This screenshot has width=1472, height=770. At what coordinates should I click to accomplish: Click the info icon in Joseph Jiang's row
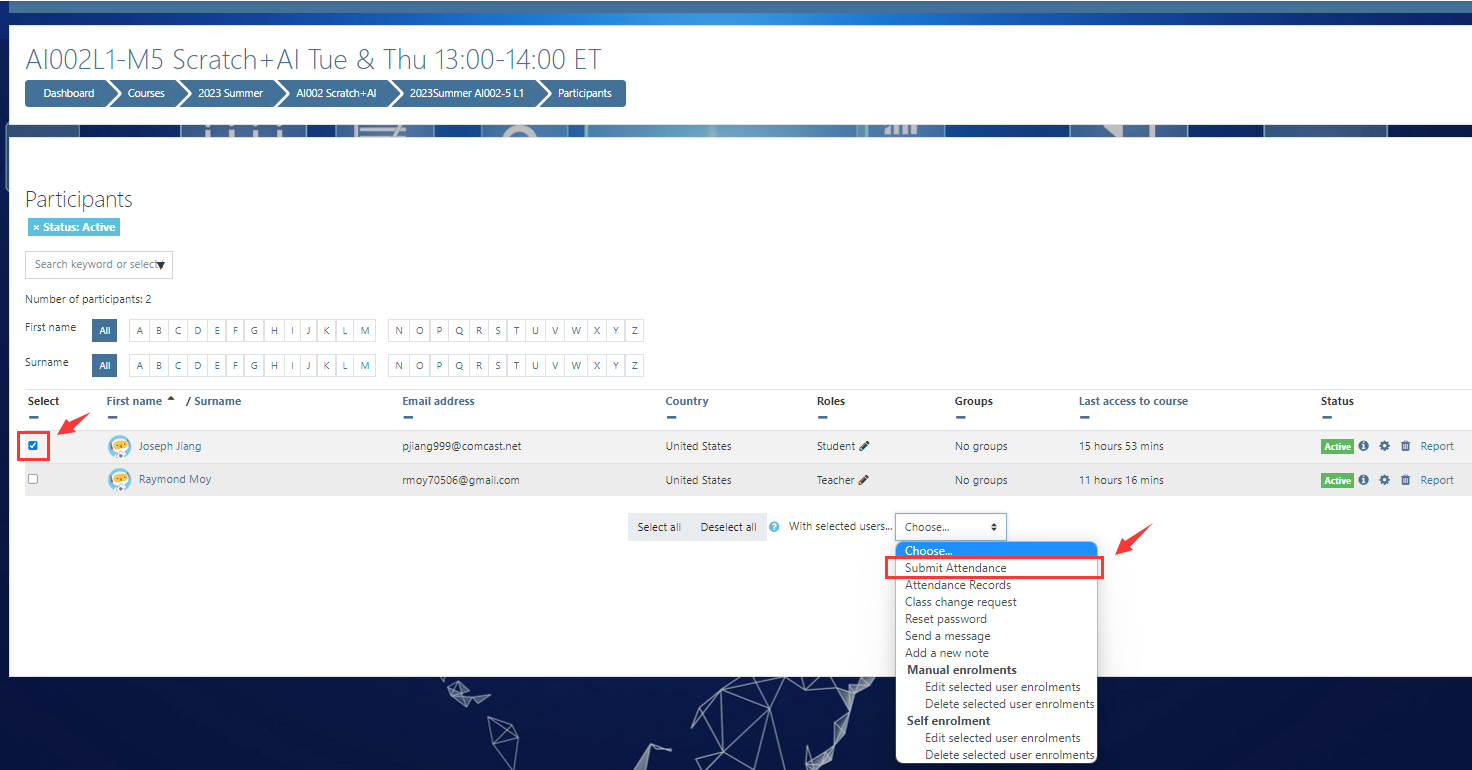(1363, 446)
